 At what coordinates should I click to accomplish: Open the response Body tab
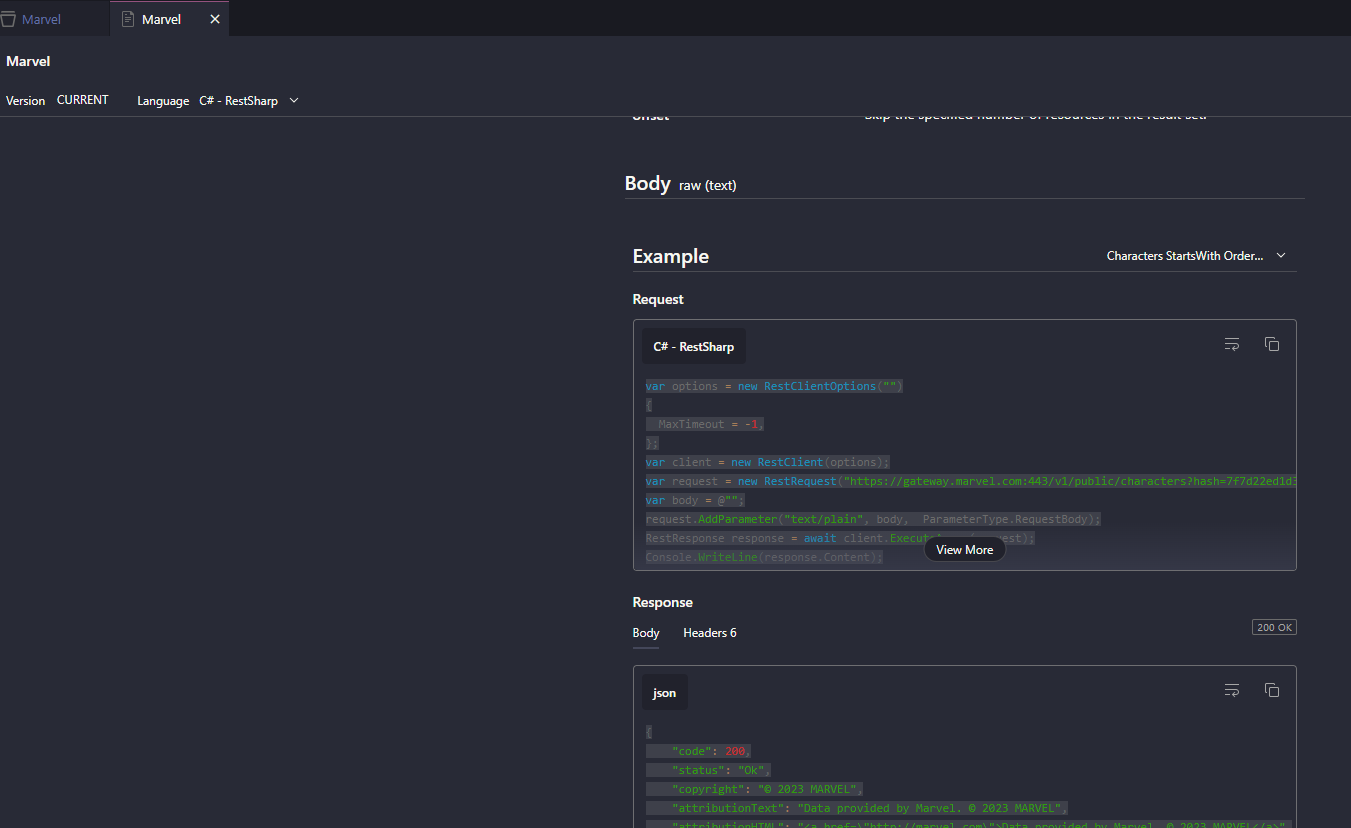tap(646, 633)
